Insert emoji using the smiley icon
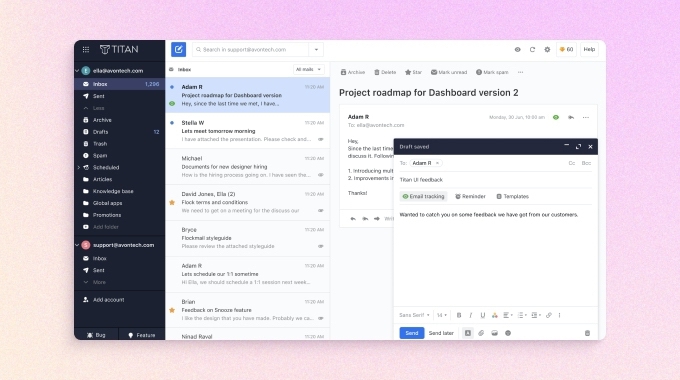The height and width of the screenshot is (380, 680). point(508,333)
